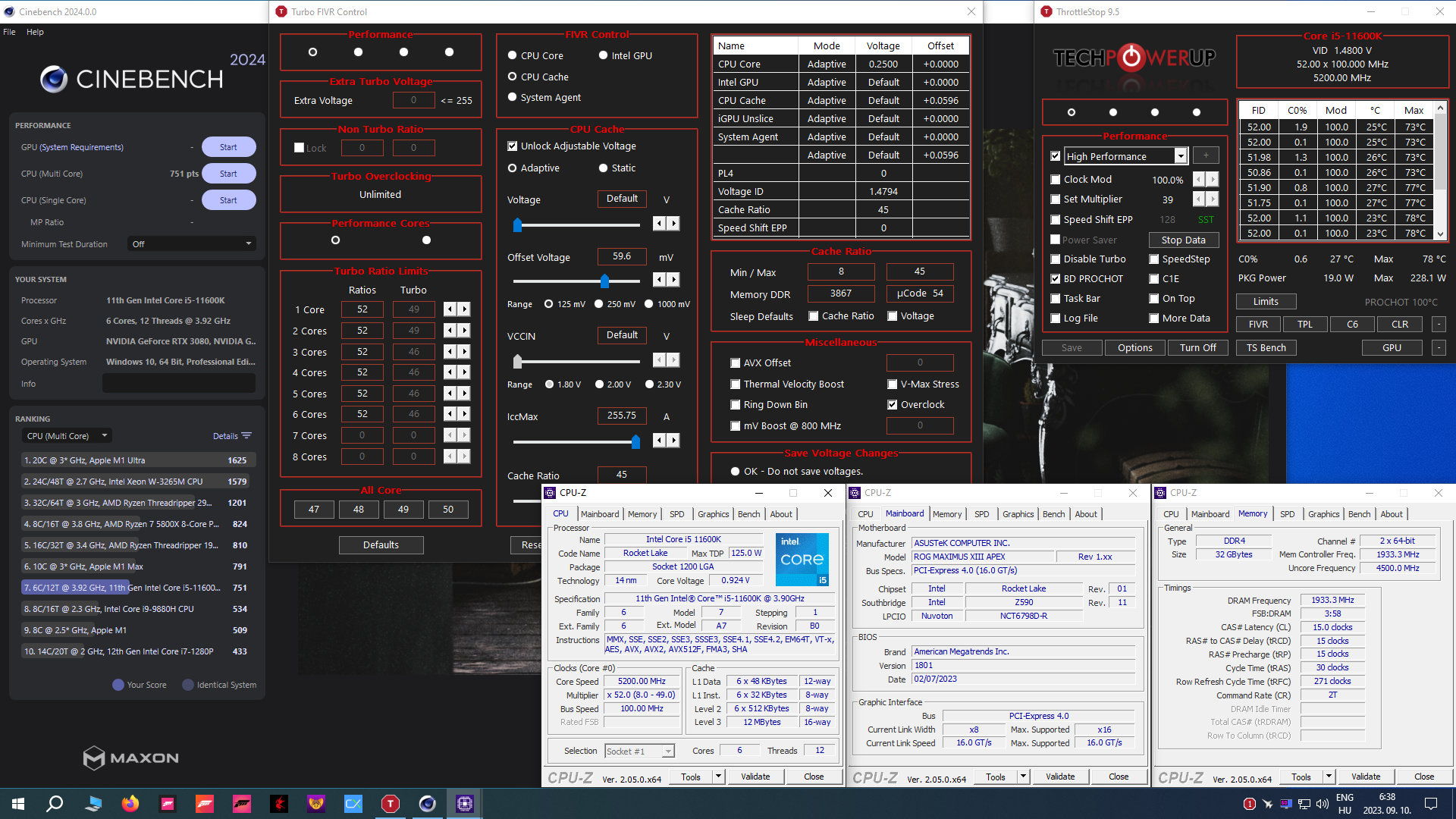Click the airplane tray icon
This screenshot has height=819, width=1456.
point(1268,804)
